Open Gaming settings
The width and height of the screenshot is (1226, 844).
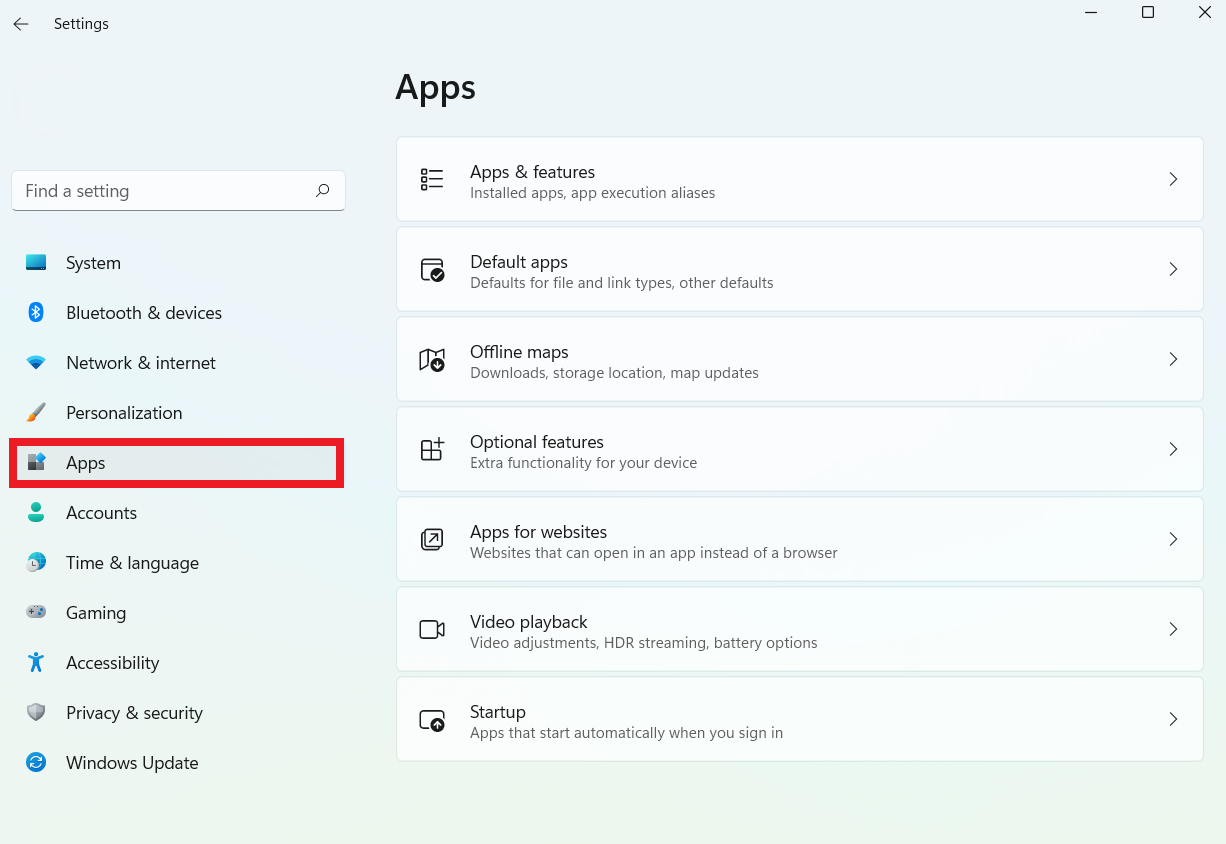pos(178,613)
